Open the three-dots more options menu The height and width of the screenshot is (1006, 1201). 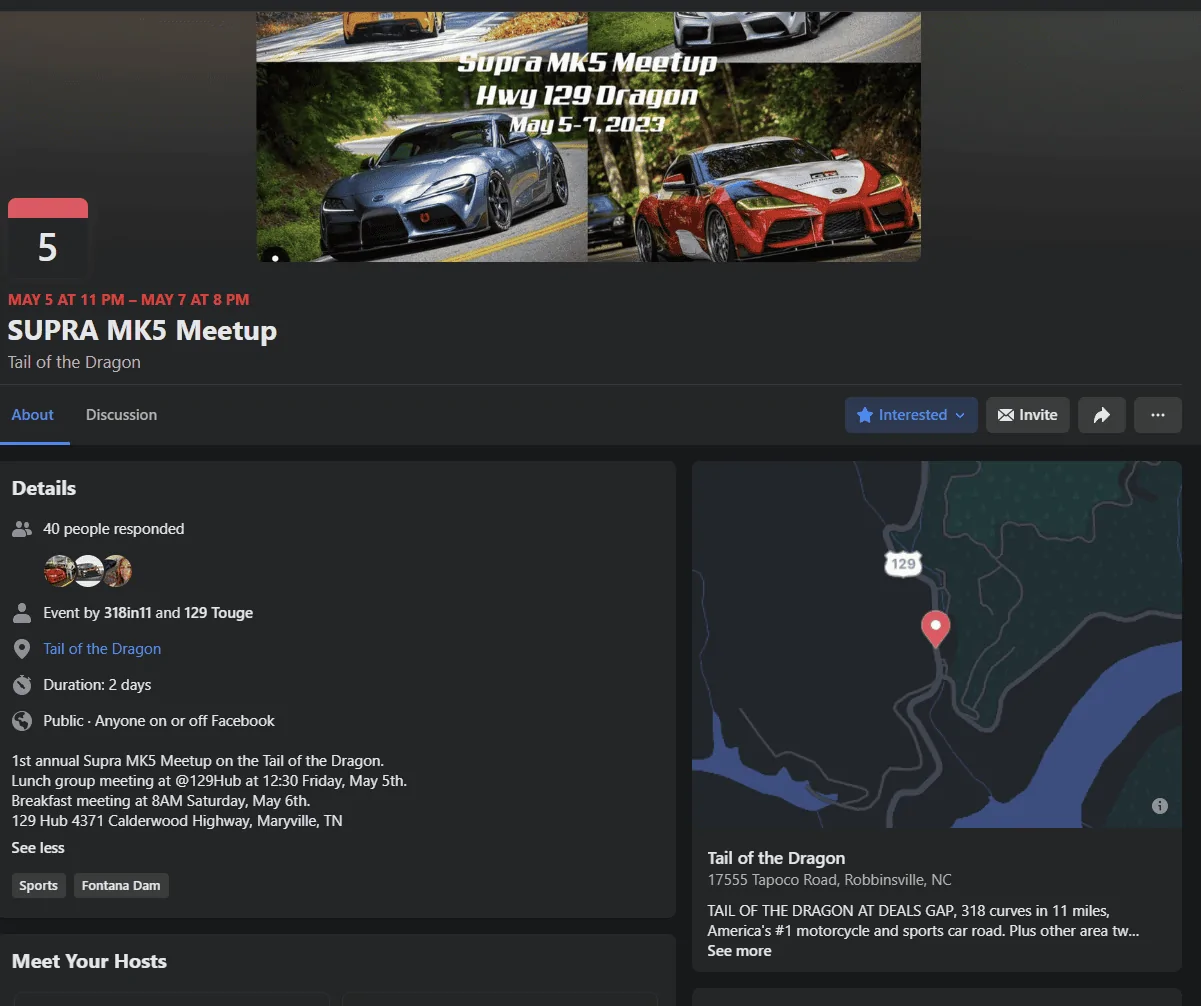[1158, 415]
